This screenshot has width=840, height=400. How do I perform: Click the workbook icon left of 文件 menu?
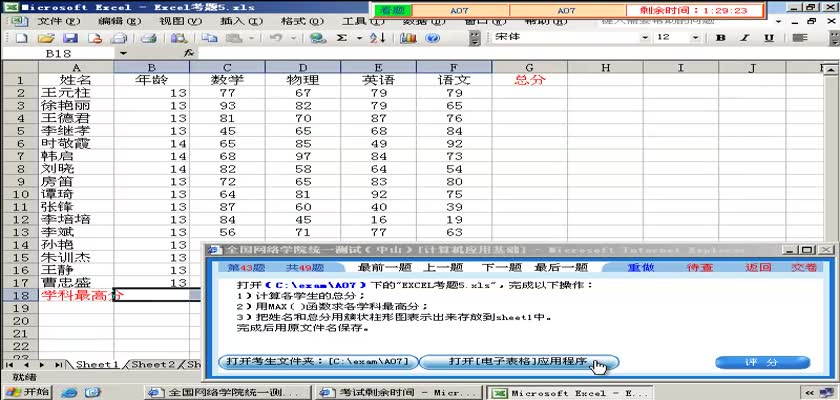point(19,21)
